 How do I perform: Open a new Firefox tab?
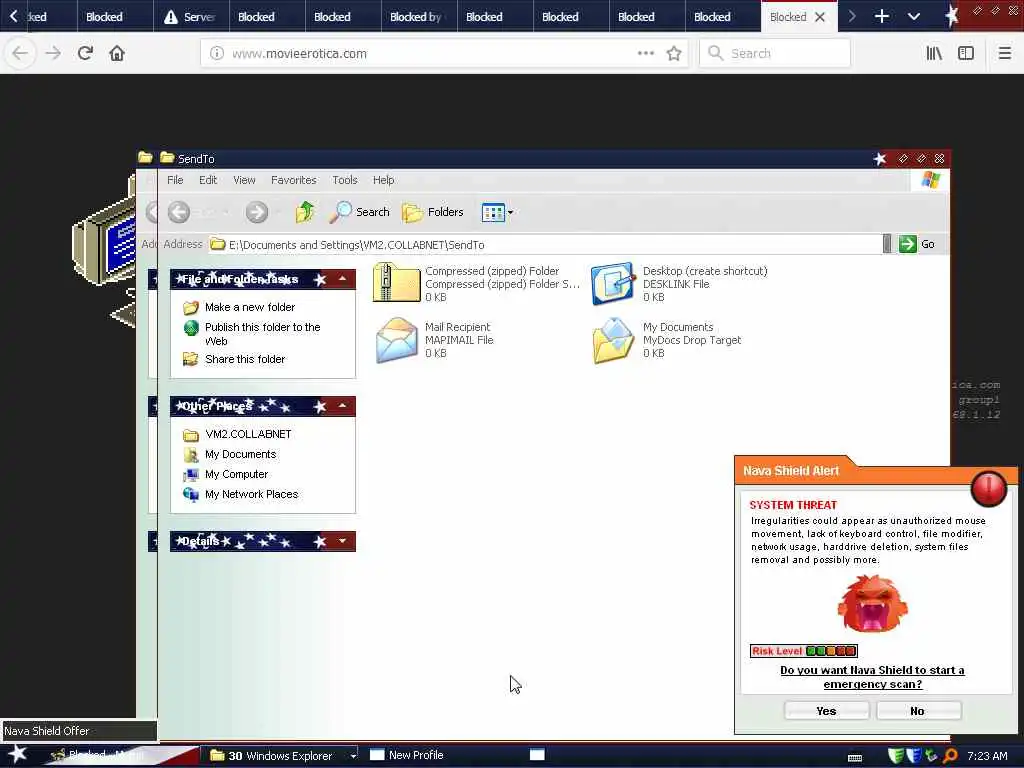882,16
